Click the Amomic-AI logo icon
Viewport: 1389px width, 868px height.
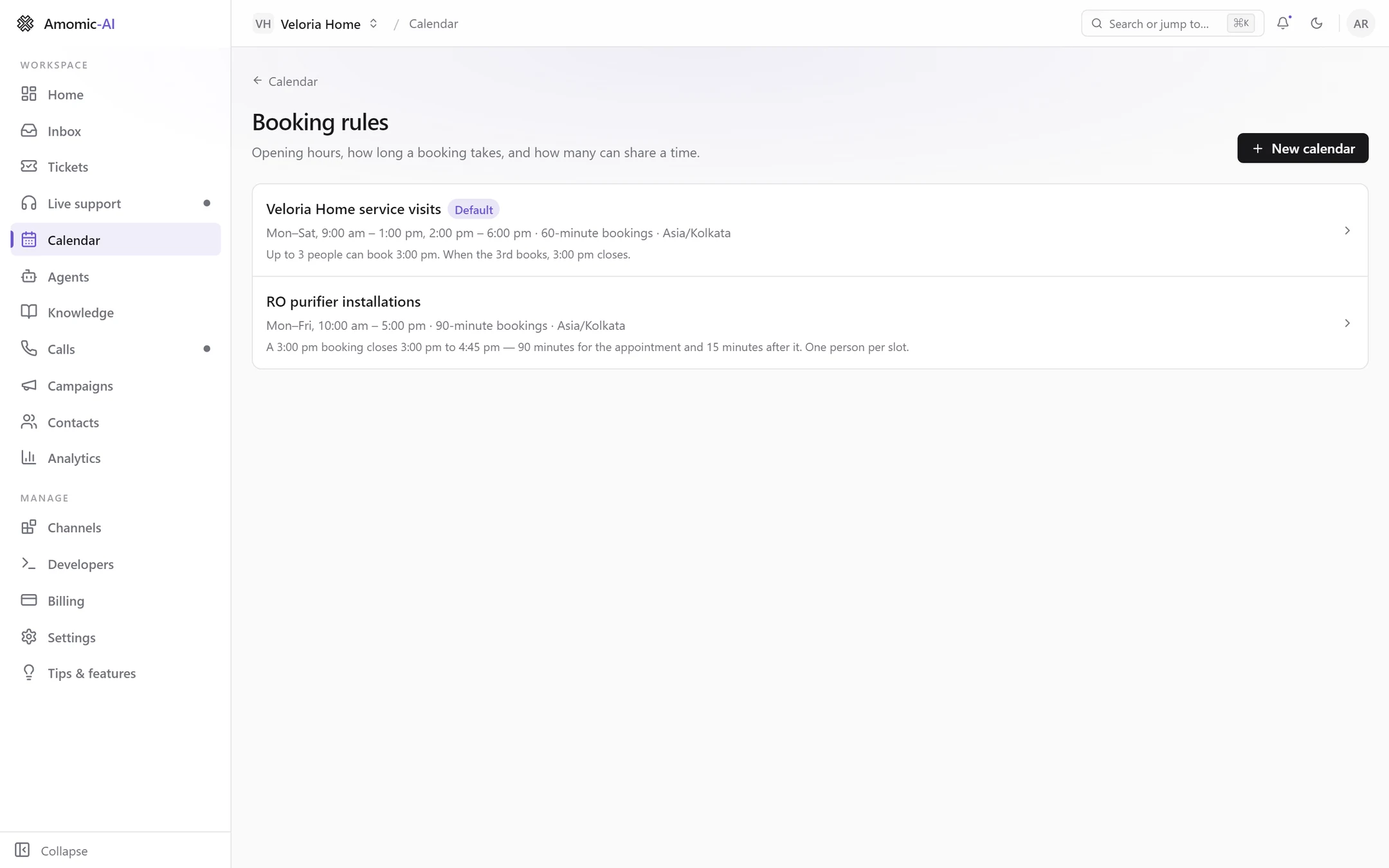click(x=25, y=24)
